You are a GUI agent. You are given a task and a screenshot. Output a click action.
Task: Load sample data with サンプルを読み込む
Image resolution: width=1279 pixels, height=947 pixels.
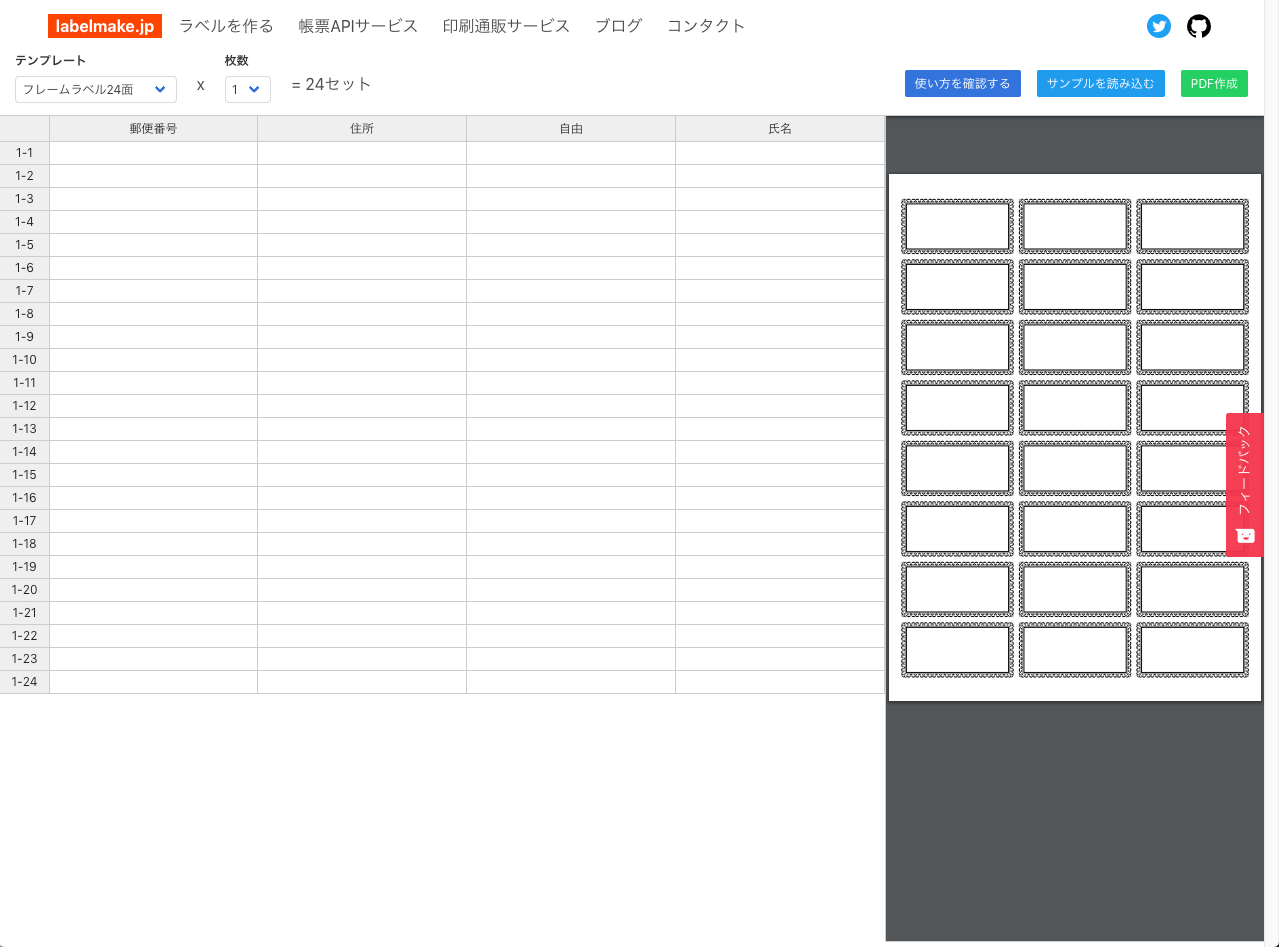[1100, 83]
